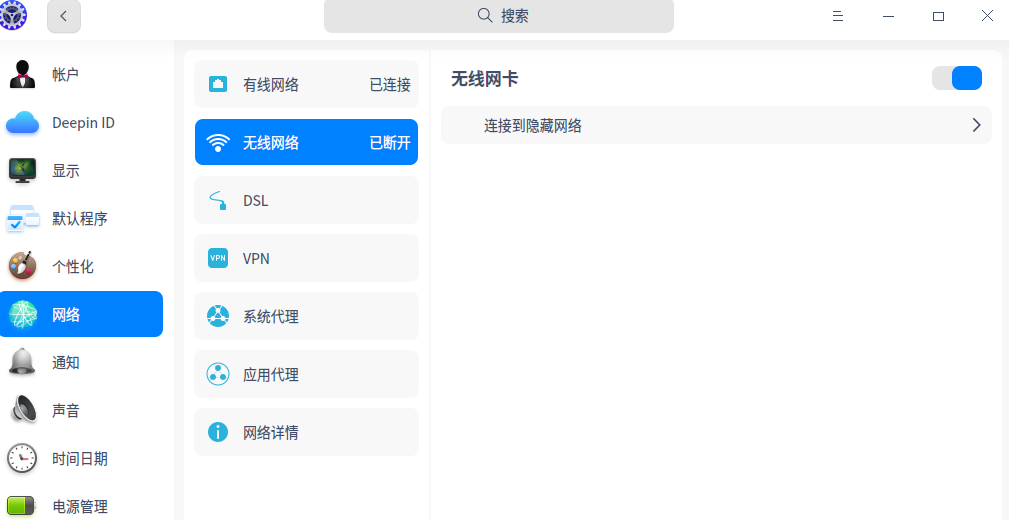Click the Deepin ID cloud icon
The image size is (1009, 520).
click(23, 122)
